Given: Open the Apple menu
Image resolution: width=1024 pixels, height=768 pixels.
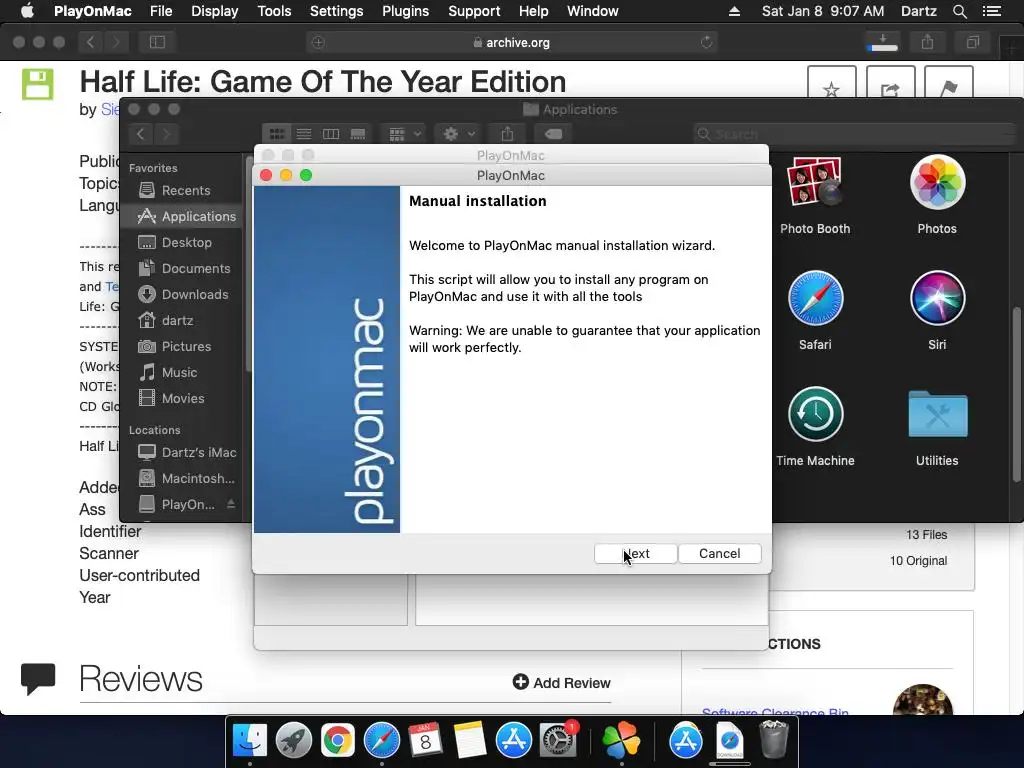Looking at the screenshot, I should [x=27, y=11].
